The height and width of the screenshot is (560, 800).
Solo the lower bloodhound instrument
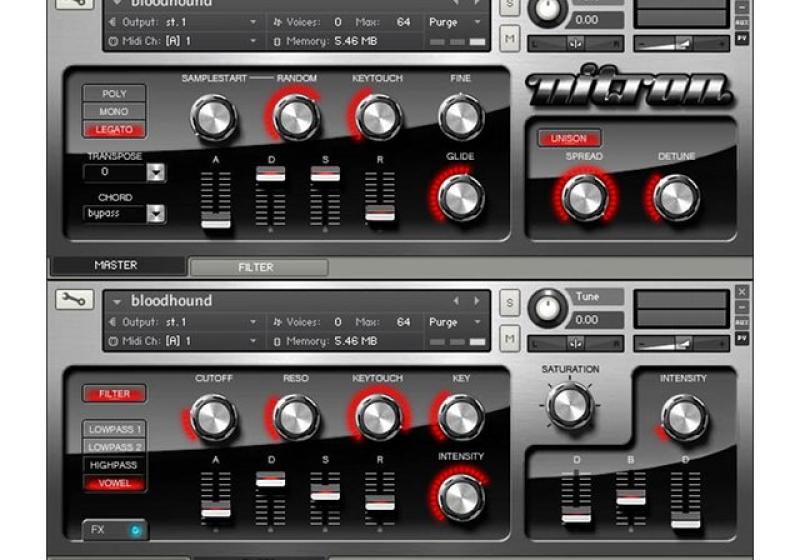click(509, 303)
